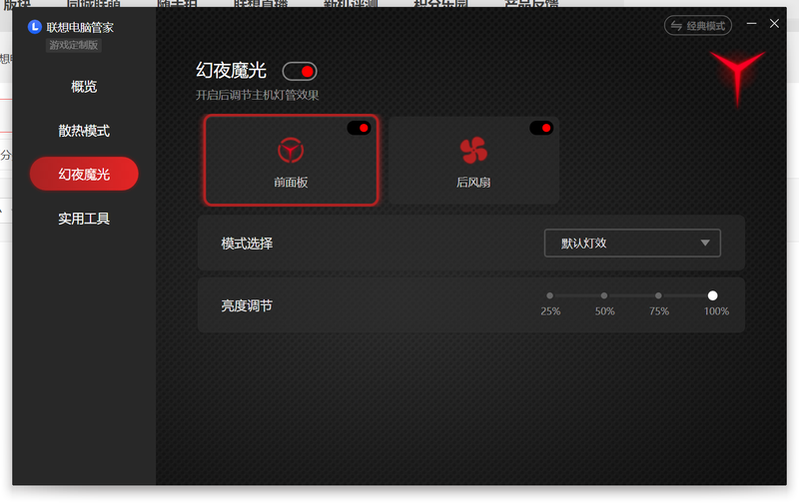Click the front panel (前面板) steering wheel icon
The height and width of the screenshot is (503, 799).
click(291, 150)
